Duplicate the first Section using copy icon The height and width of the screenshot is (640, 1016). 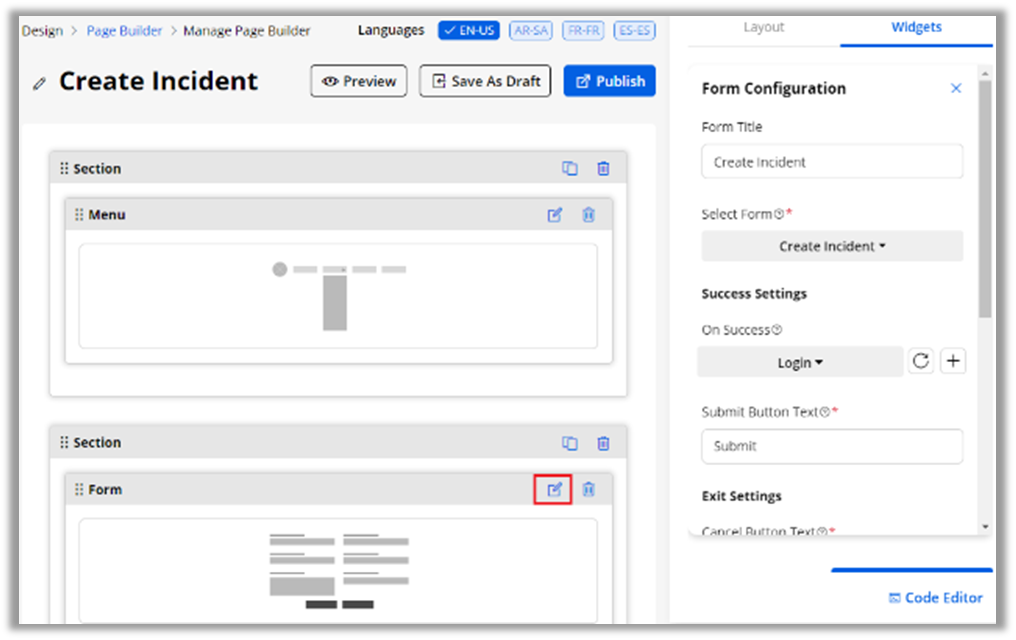[x=570, y=169]
